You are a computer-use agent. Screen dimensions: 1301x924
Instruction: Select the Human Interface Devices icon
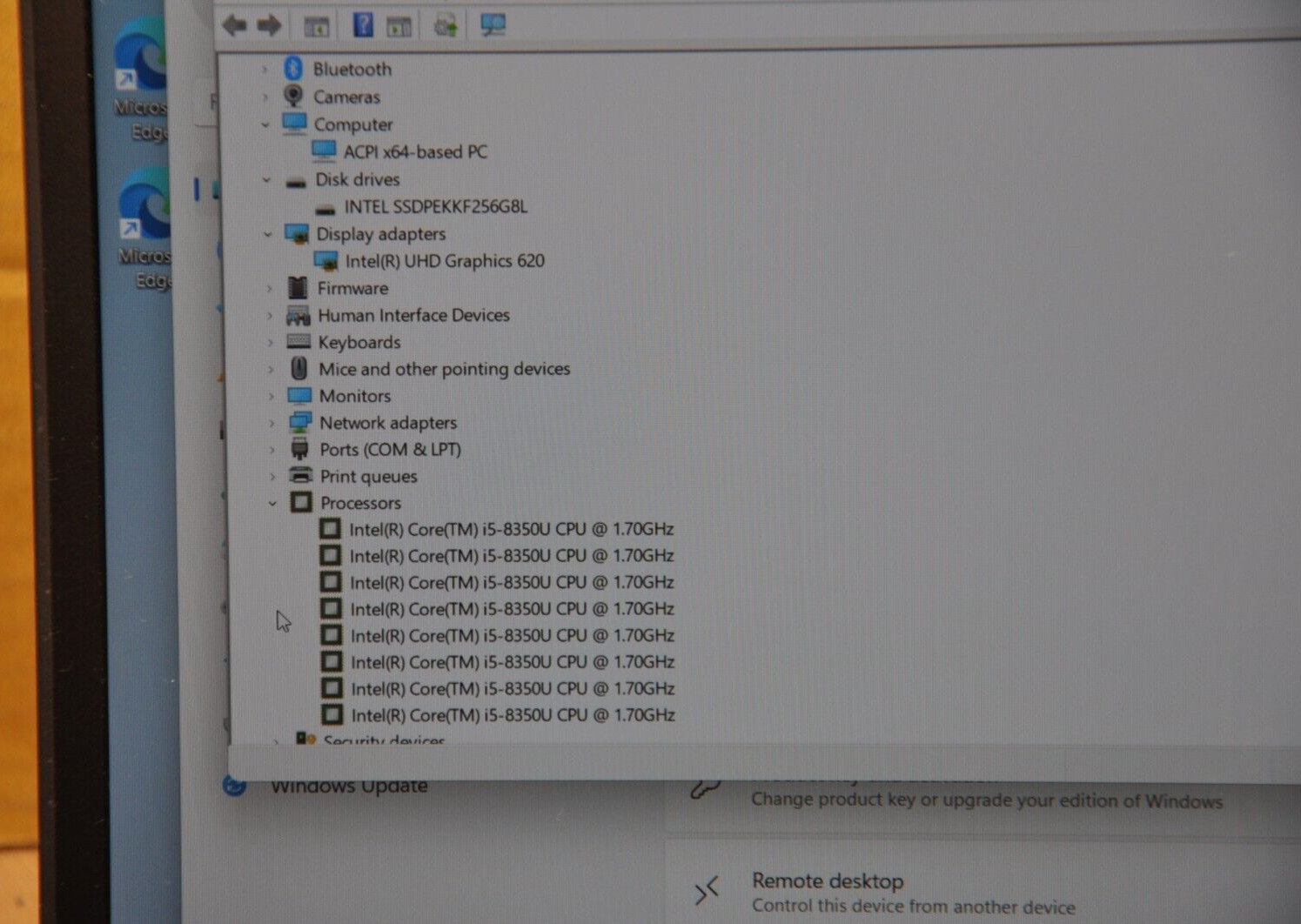(x=298, y=315)
